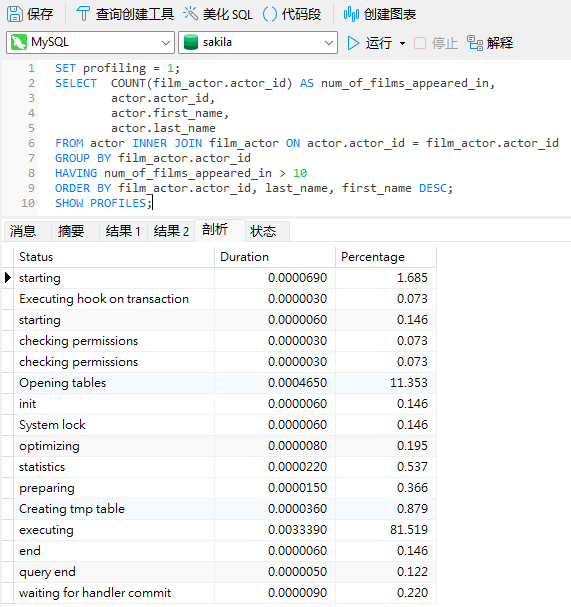Expand the MySQL connection dropdown
The width and height of the screenshot is (571, 607).
166,43
